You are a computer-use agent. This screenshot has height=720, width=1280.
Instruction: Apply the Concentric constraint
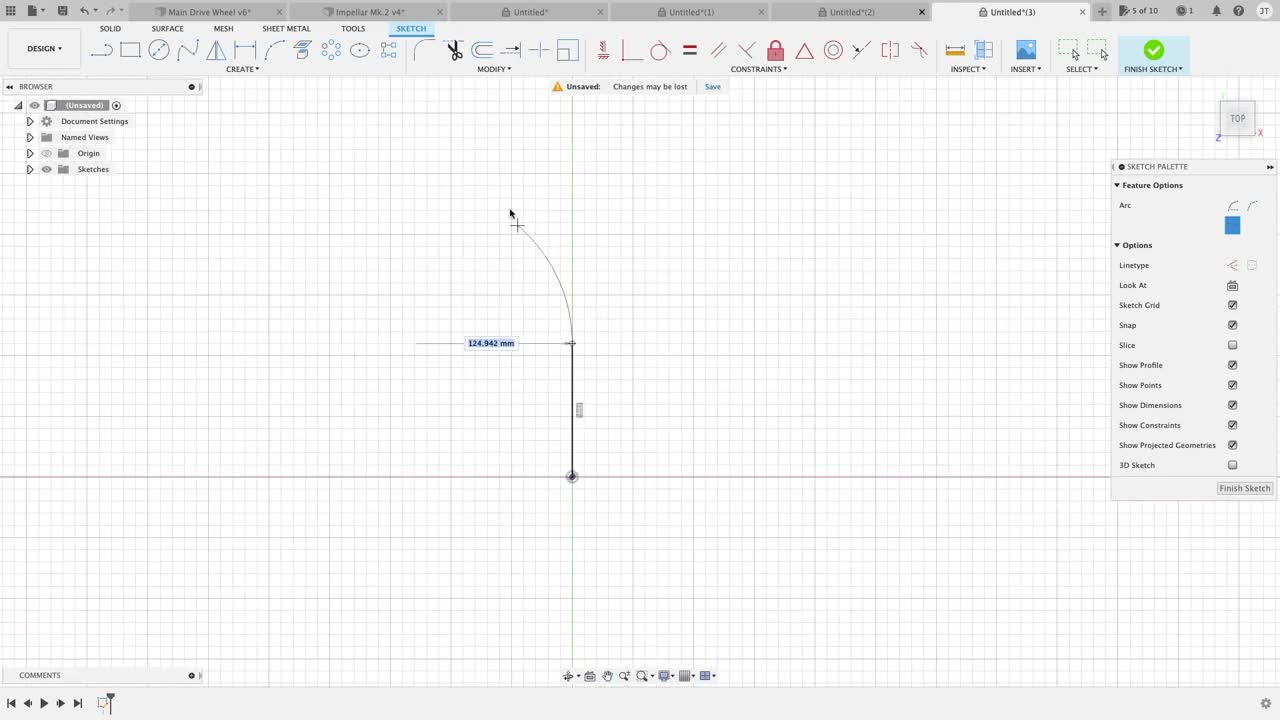tap(833, 50)
